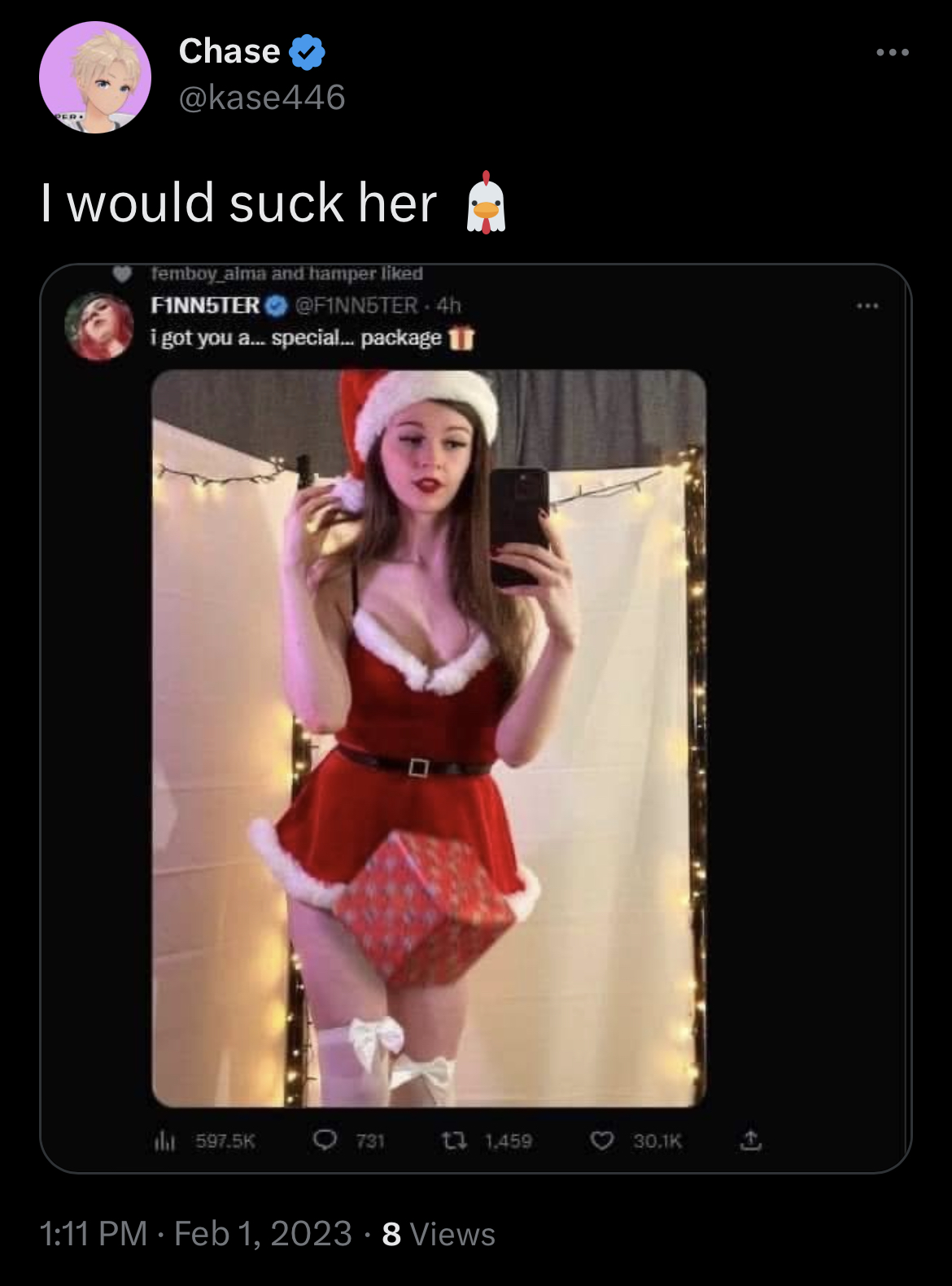The image size is (952, 1286).
Task: Click the 1:11 PM Feb 1, 2023 timestamp
Action: pyautogui.click(x=196, y=1234)
